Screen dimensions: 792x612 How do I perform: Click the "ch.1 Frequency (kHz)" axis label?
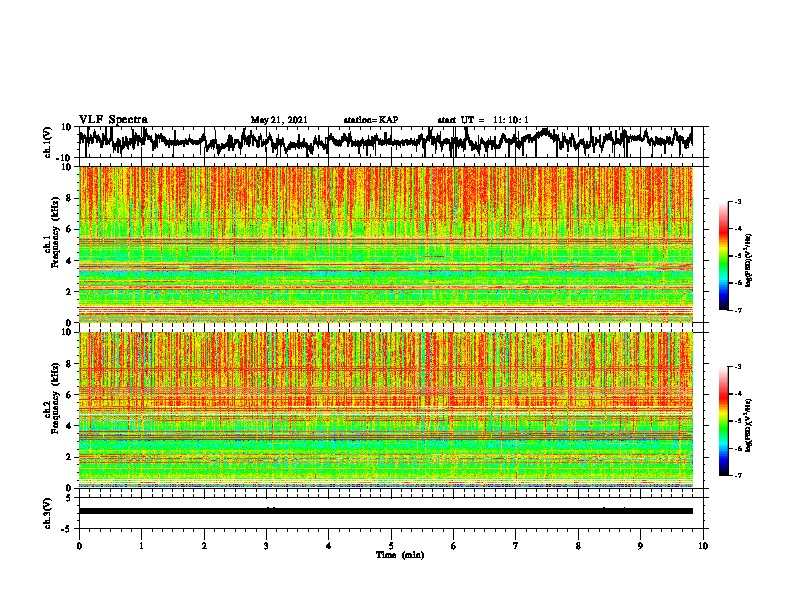coord(51,233)
